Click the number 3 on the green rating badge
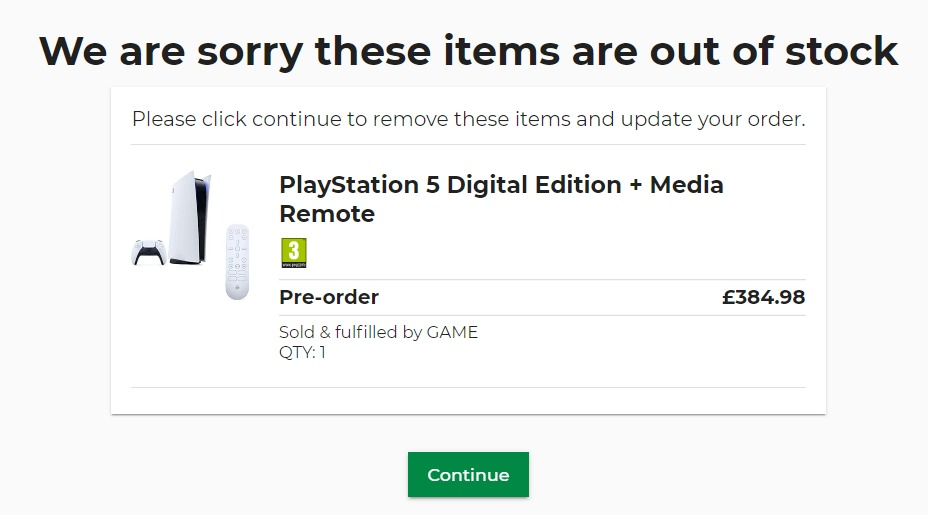This screenshot has width=928, height=515. click(x=293, y=249)
